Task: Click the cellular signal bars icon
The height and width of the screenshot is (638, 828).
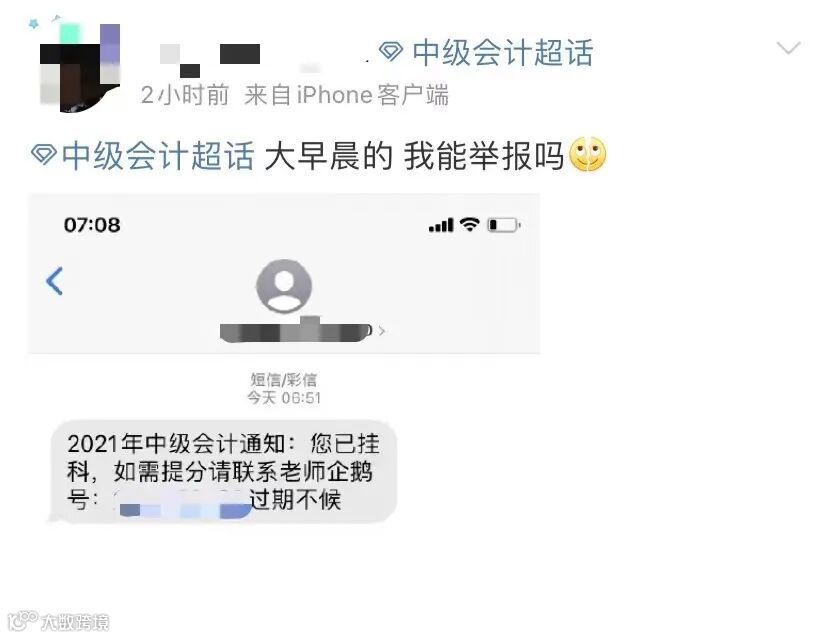Action: point(441,226)
